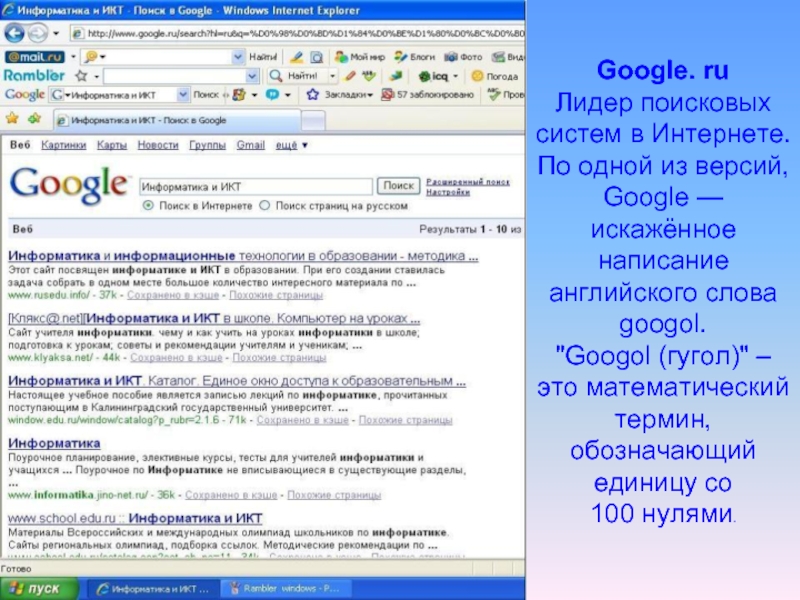Click the Google logo on the results page
800x600 pixels.
click(x=69, y=185)
